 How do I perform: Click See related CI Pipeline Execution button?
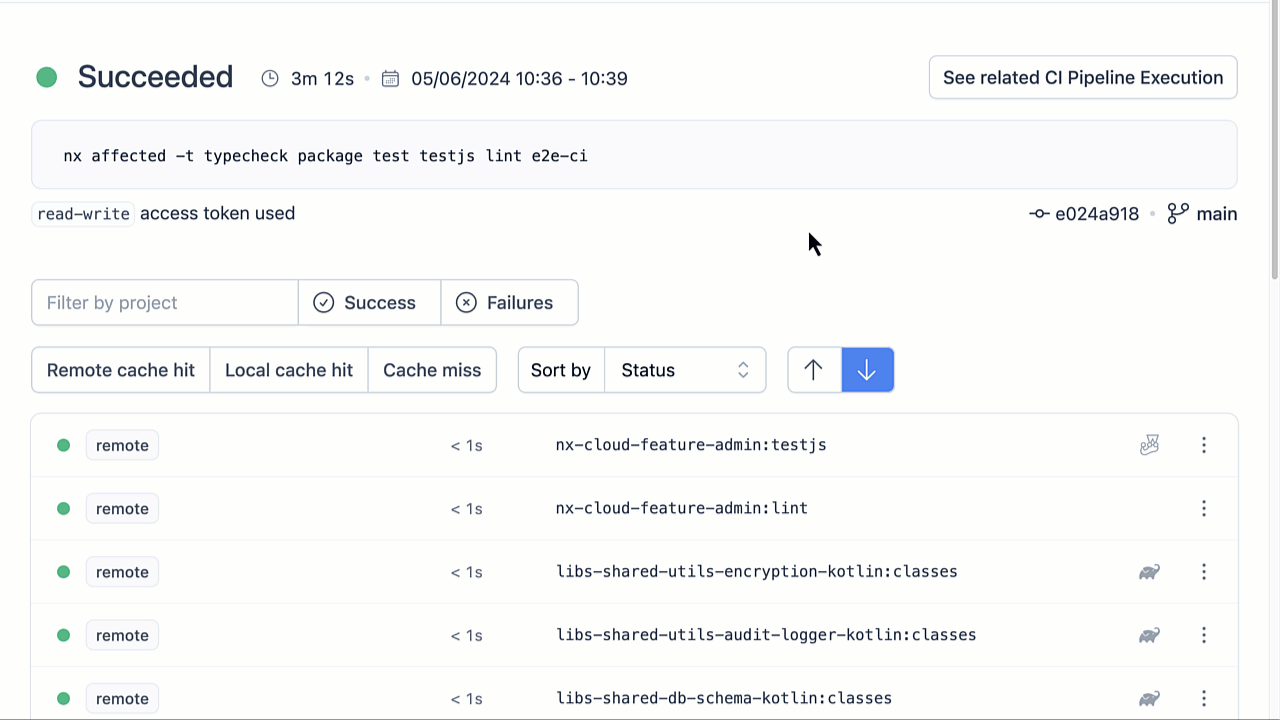[x=1082, y=78]
